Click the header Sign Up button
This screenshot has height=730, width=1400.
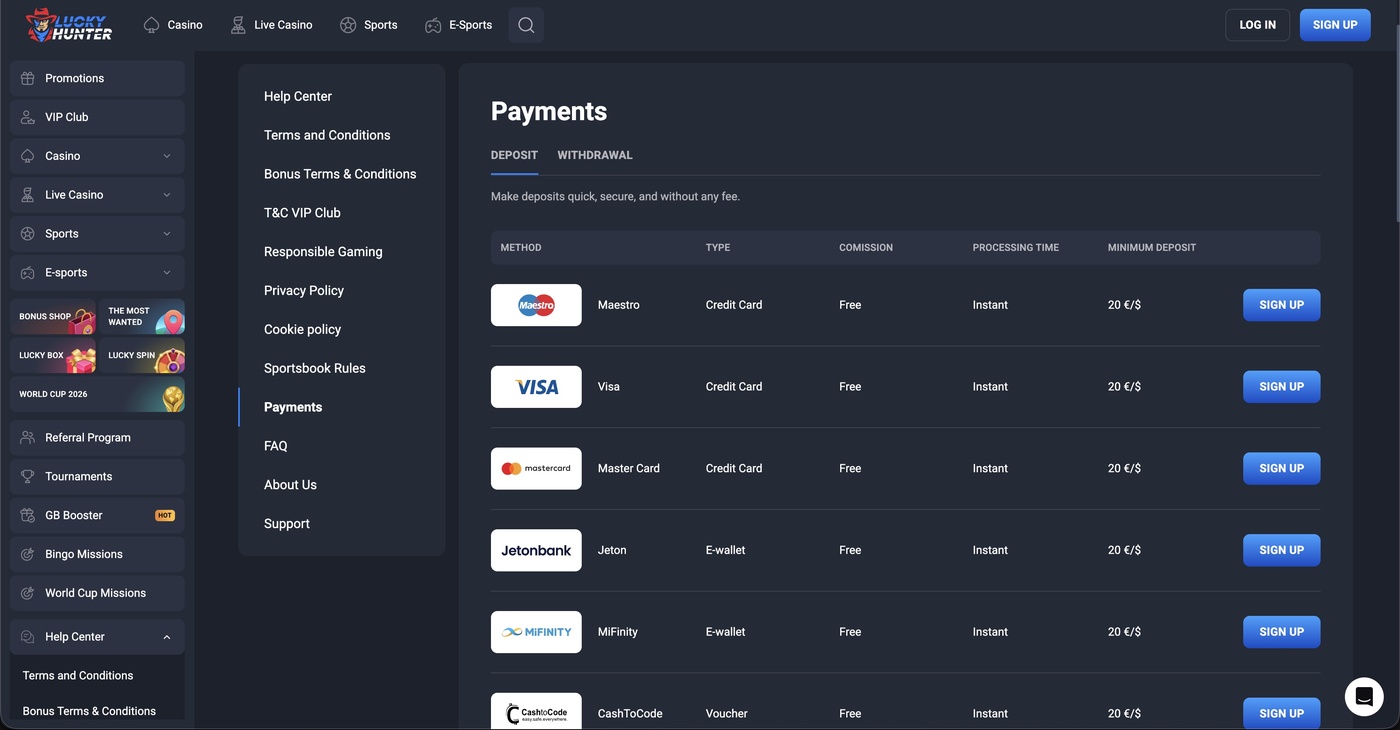click(1335, 25)
